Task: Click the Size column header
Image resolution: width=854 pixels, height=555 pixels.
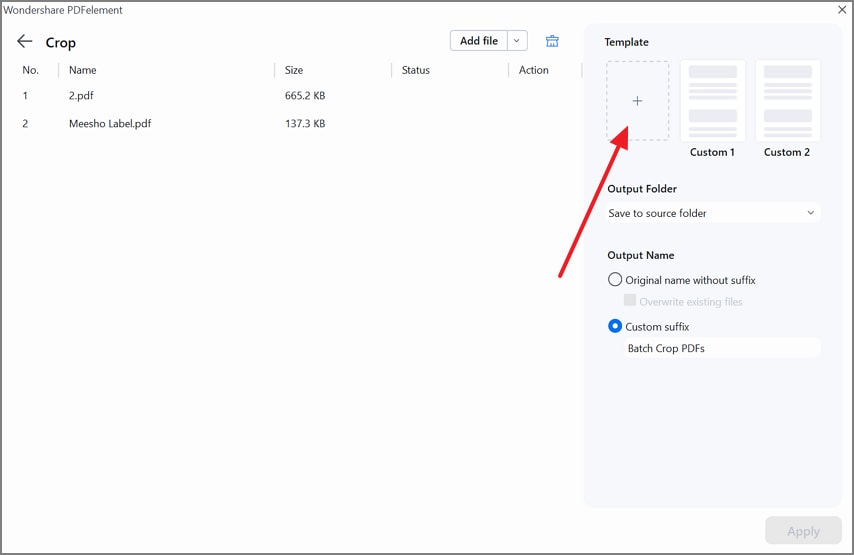Action: coord(294,70)
